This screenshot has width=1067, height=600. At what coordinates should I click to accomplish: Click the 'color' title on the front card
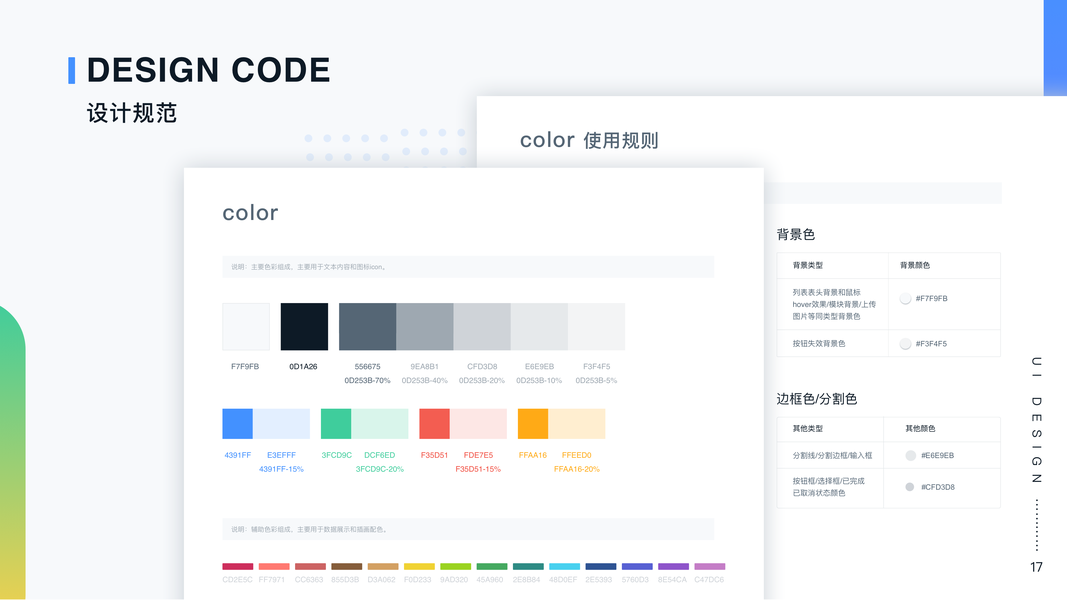(250, 213)
